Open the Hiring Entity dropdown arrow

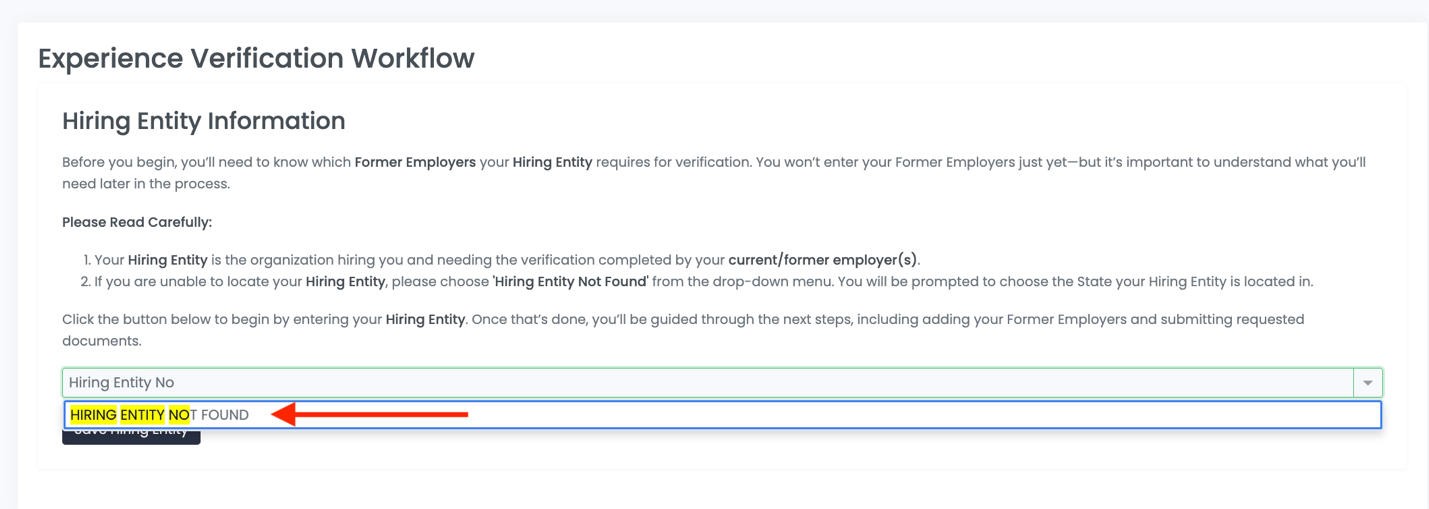pyautogui.click(x=1367, y=383)
